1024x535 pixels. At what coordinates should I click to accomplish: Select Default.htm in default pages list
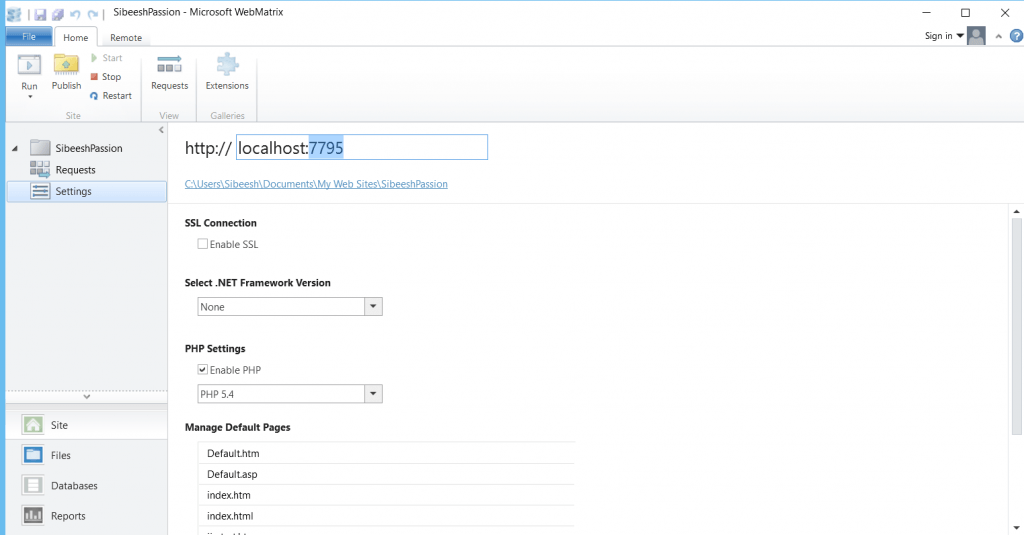coord(386,453)
